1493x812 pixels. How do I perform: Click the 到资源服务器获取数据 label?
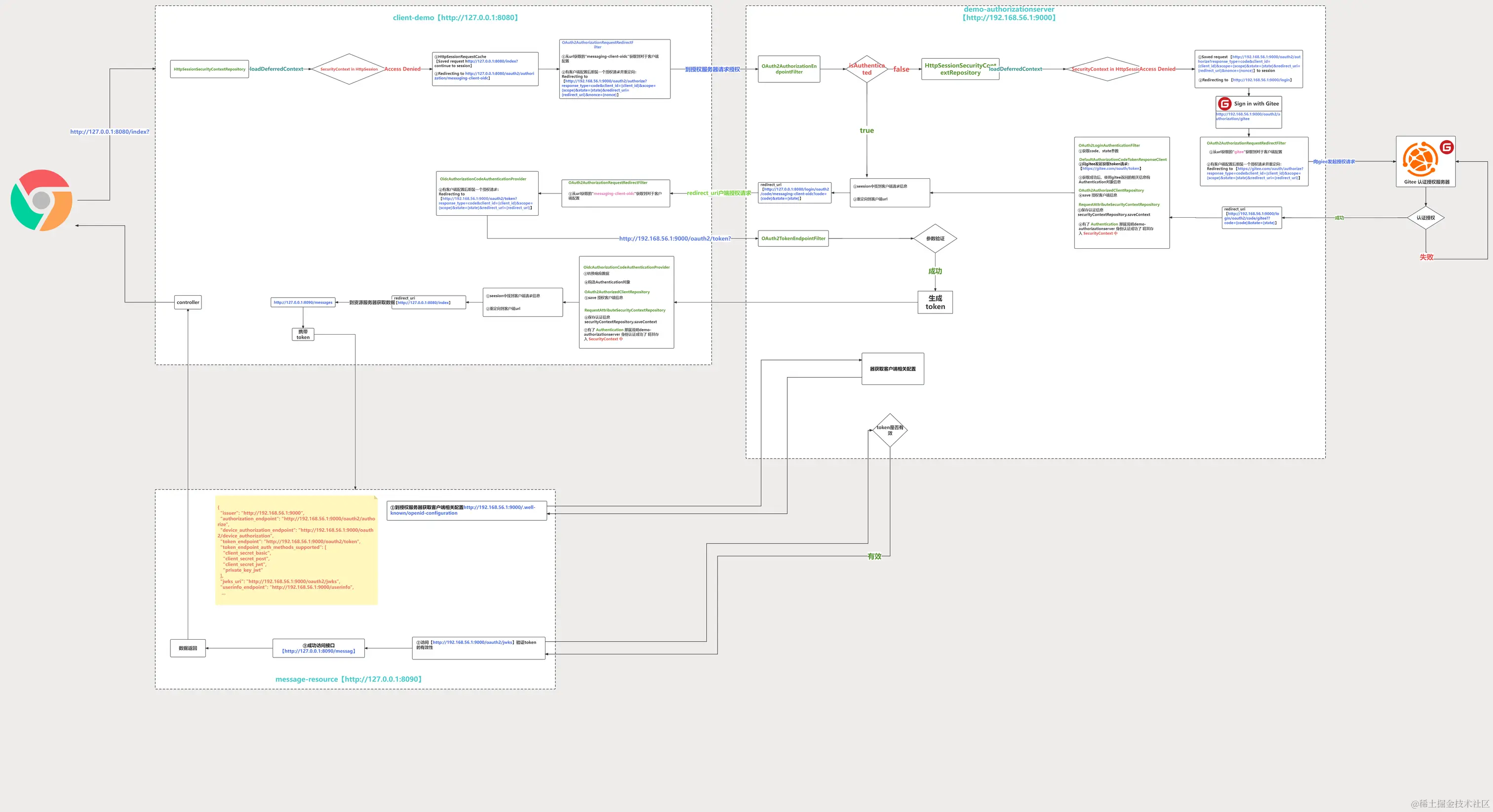(372, 302)
